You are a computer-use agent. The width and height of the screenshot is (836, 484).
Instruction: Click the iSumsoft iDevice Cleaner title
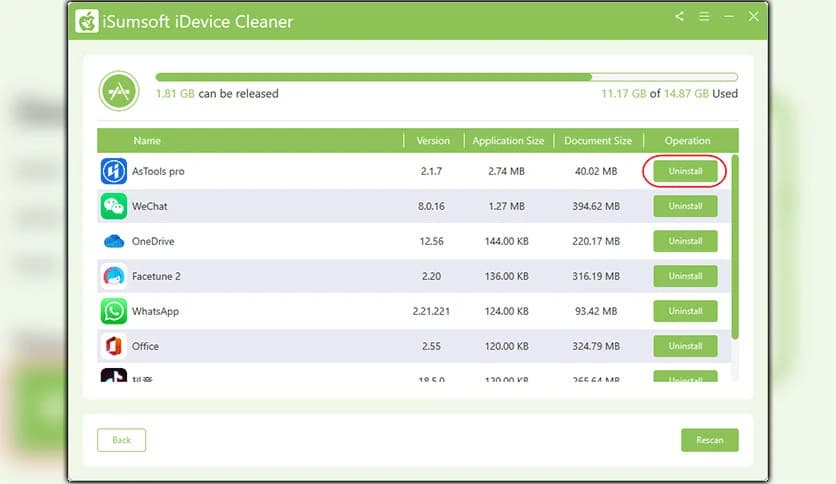pos(198,22)
